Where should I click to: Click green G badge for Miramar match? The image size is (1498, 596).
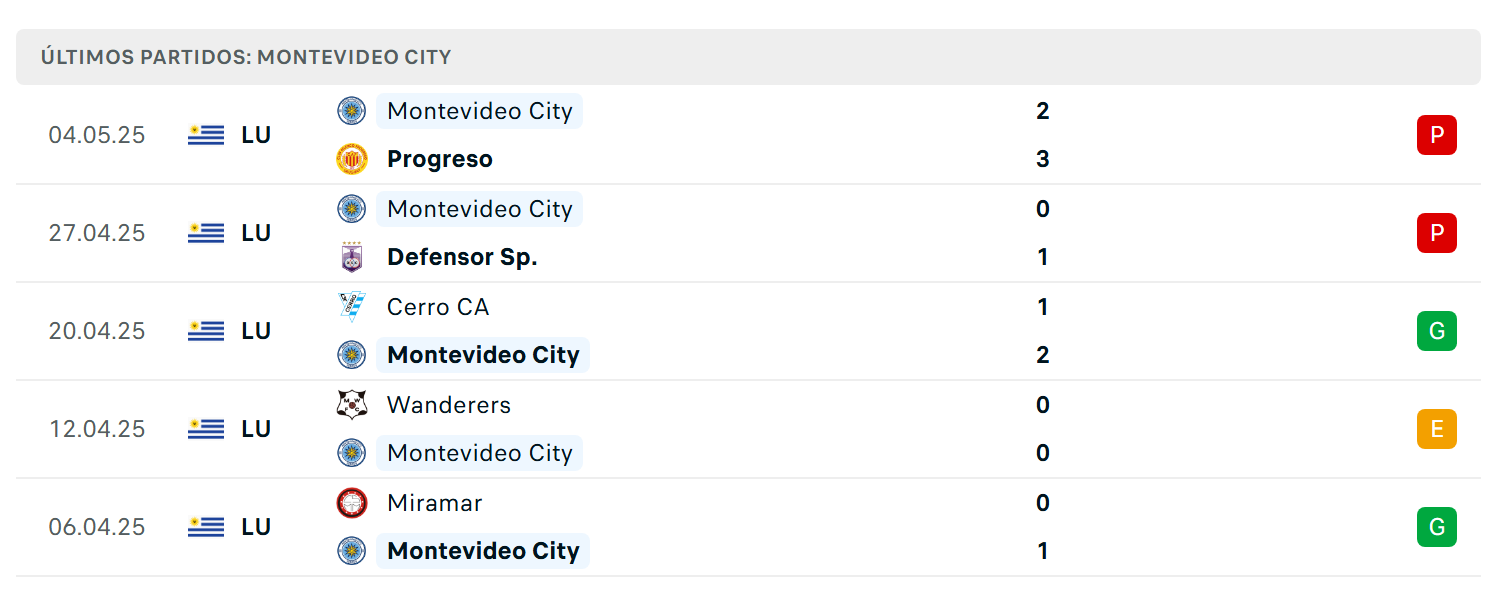click(1436, 527)
